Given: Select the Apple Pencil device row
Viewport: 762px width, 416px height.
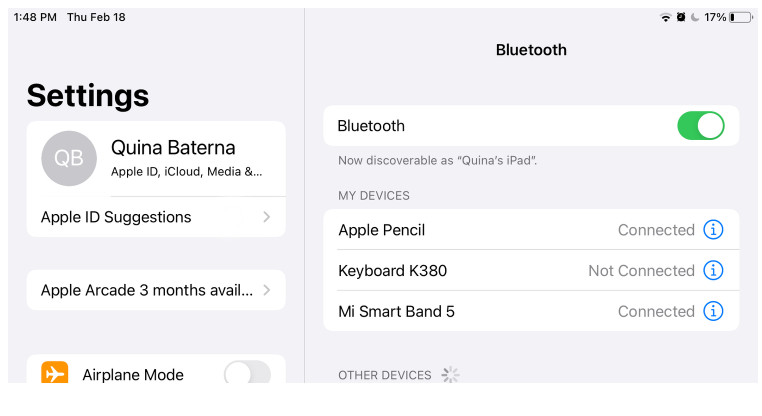Looking at the screenshot, I should (531, 229).
